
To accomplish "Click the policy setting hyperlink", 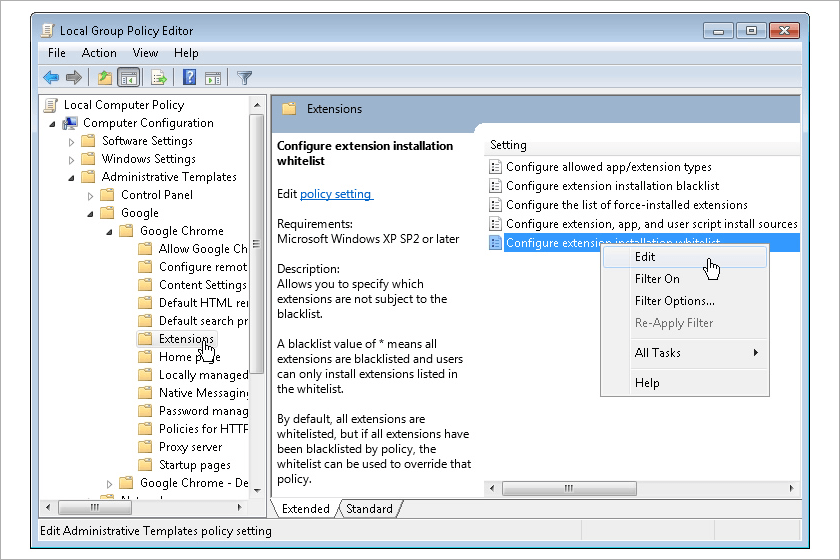I will click(336, 194).
